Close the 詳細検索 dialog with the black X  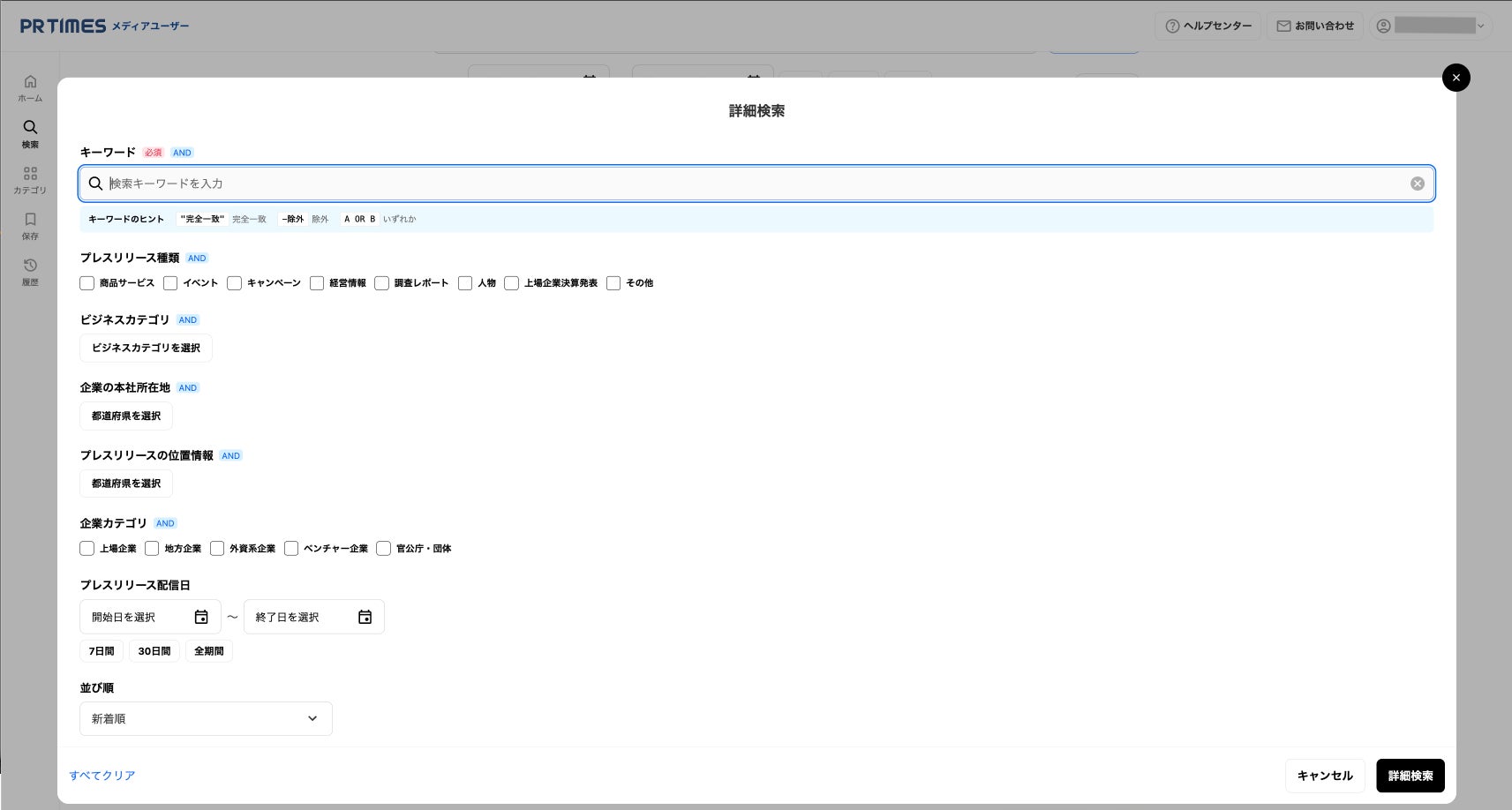pos(1456,78)
